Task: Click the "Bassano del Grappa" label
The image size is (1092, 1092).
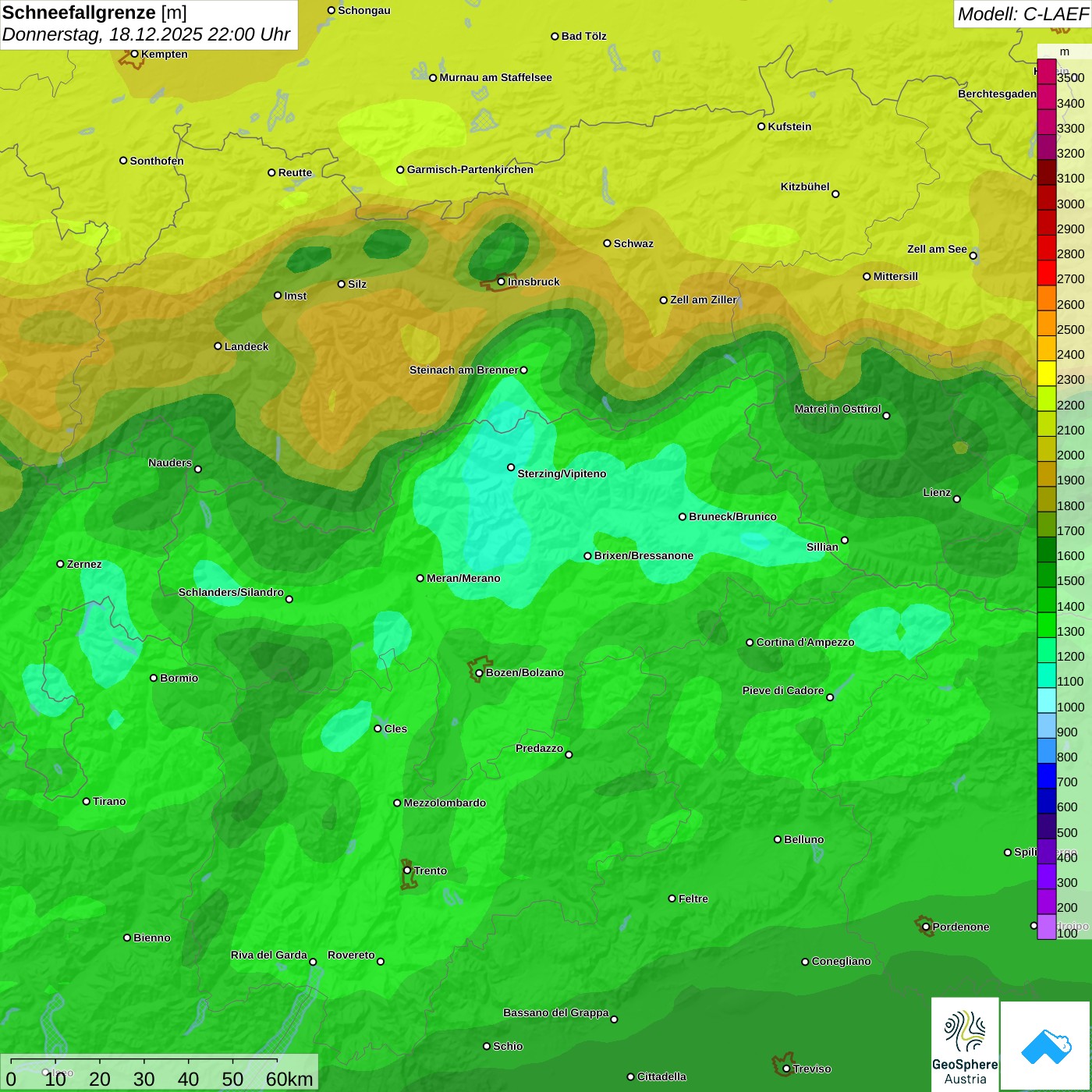Action: 556,1012
